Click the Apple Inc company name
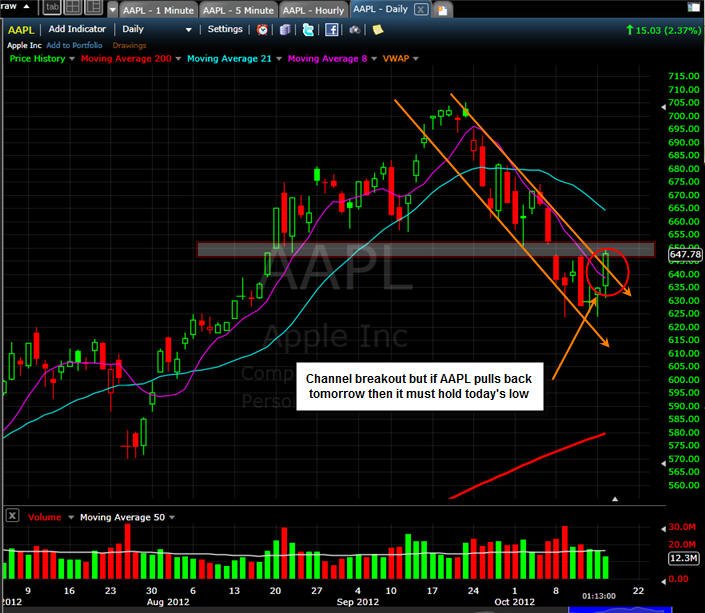Screen dimensions: 705x613 point(24,45)
